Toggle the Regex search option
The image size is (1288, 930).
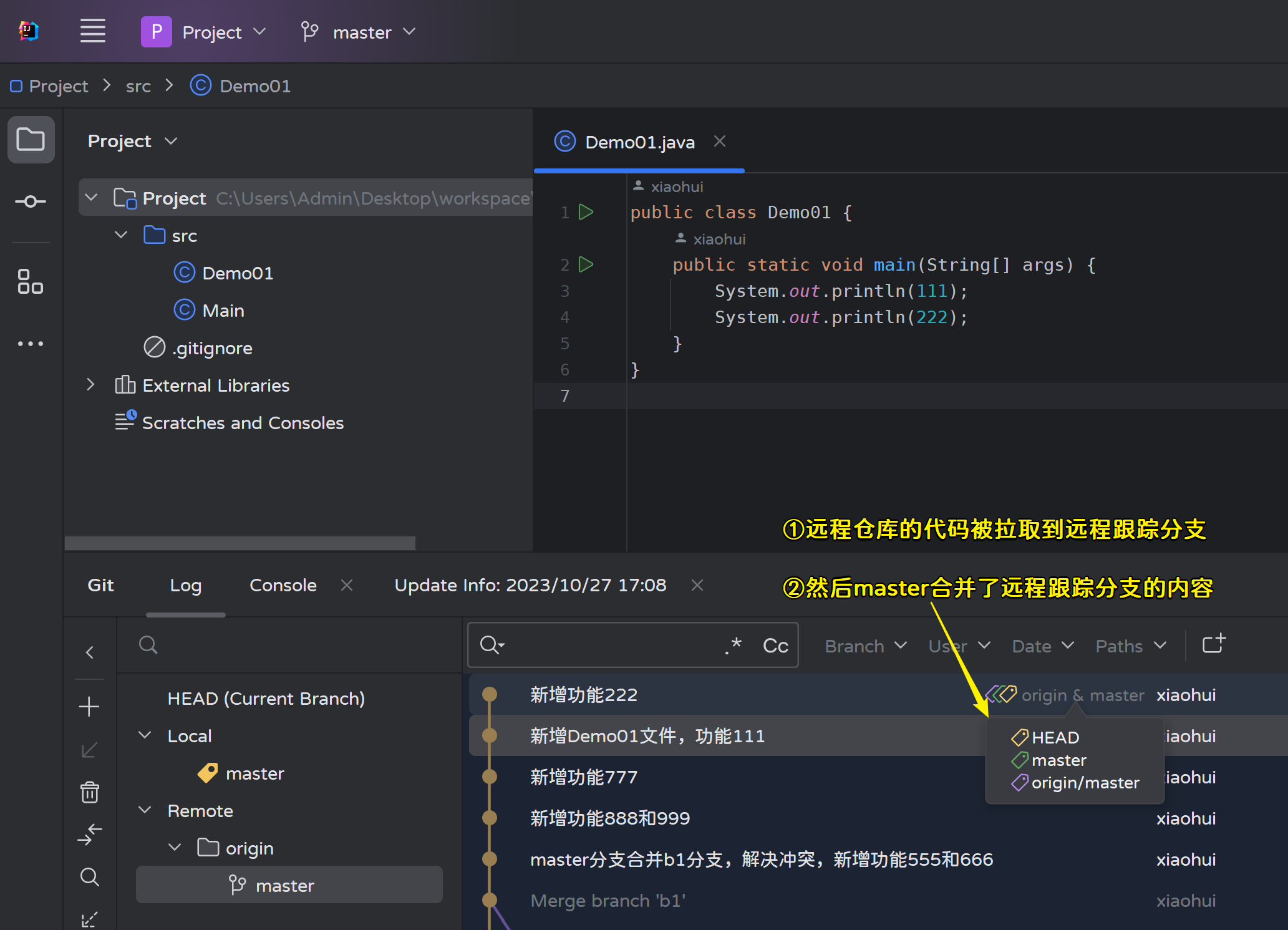[x=734, y=646]
